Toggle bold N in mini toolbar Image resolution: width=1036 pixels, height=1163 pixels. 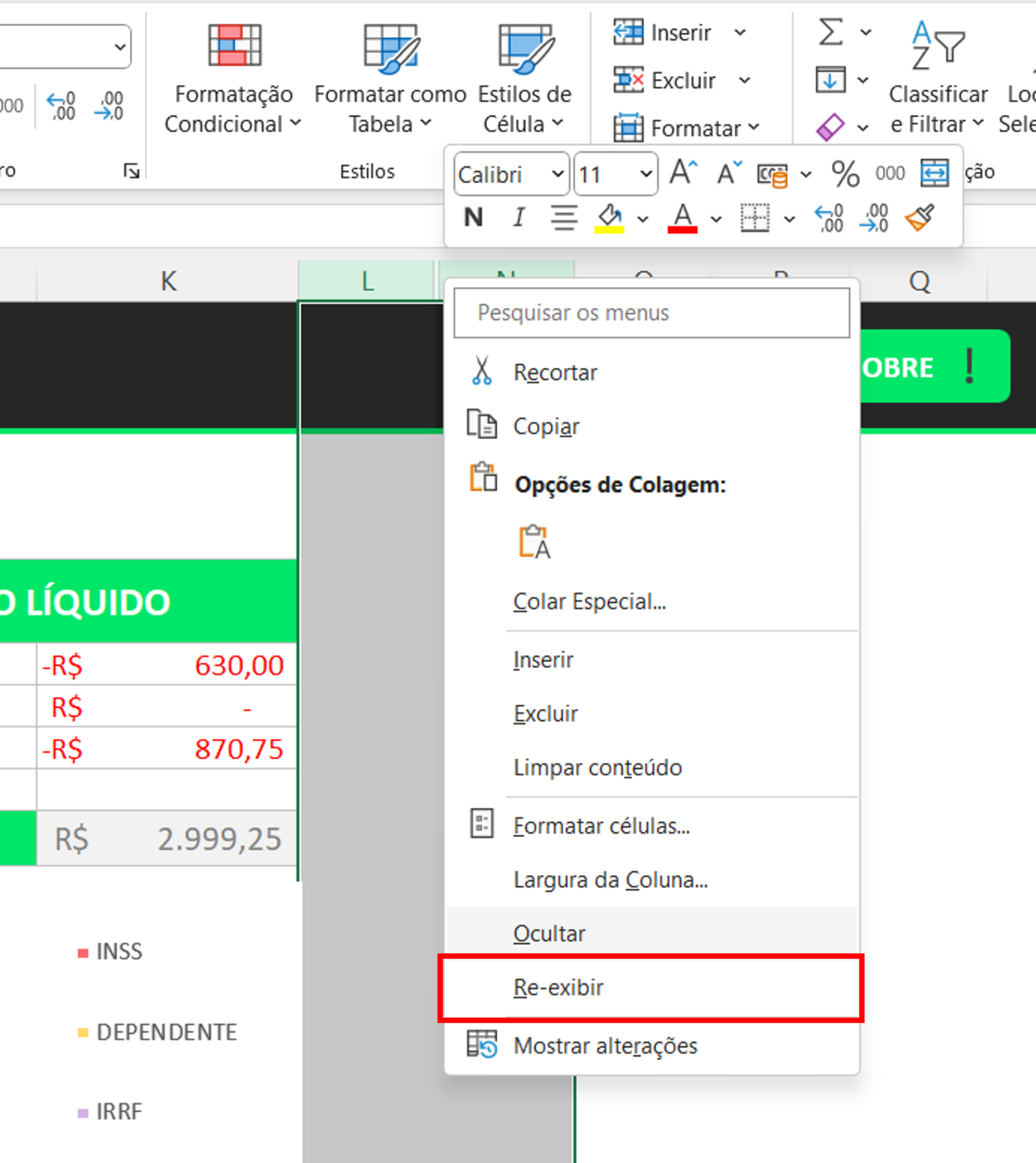coord(473,218)
